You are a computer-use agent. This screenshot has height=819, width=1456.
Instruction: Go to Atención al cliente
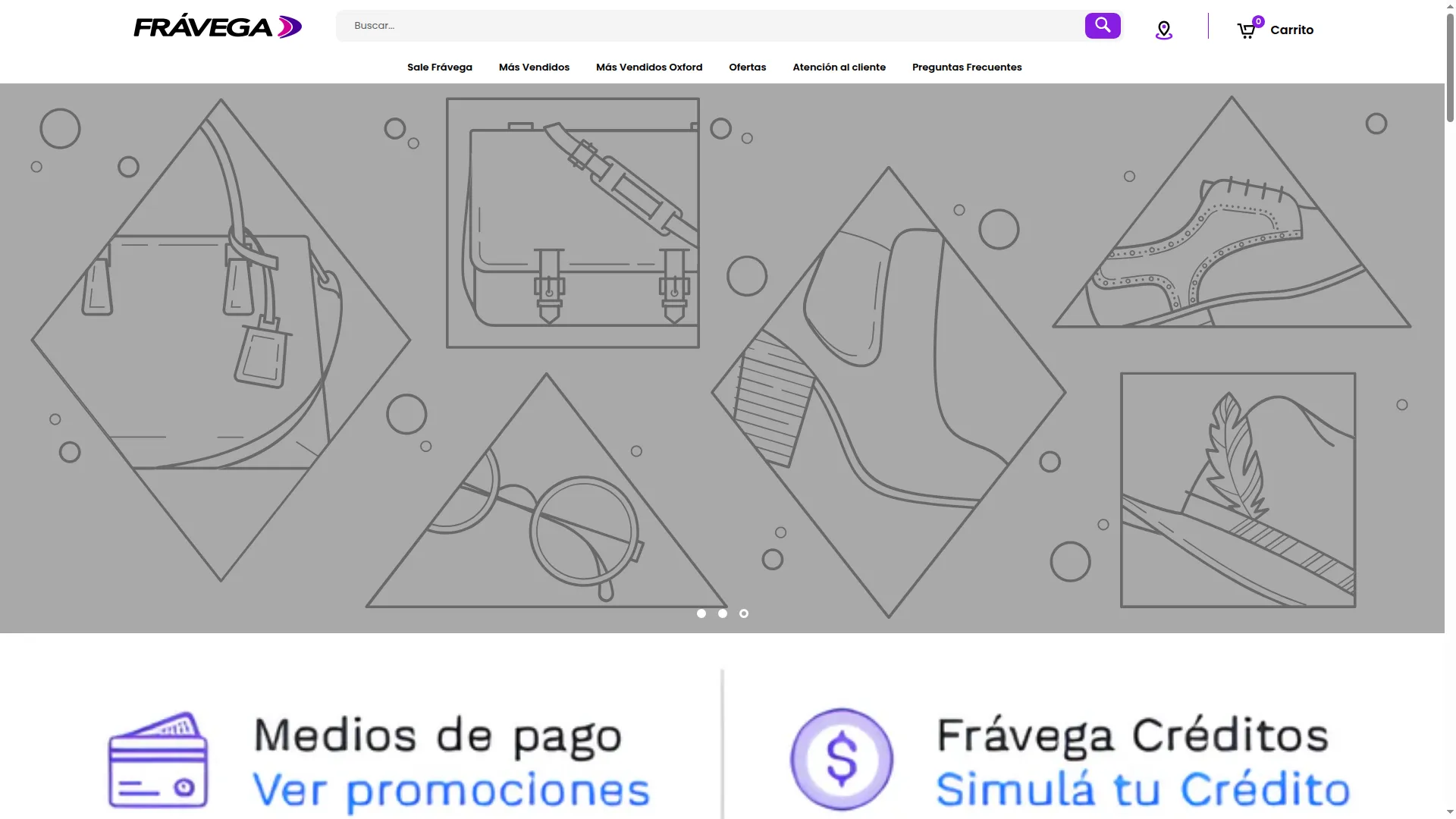click(x=839, y=67)
